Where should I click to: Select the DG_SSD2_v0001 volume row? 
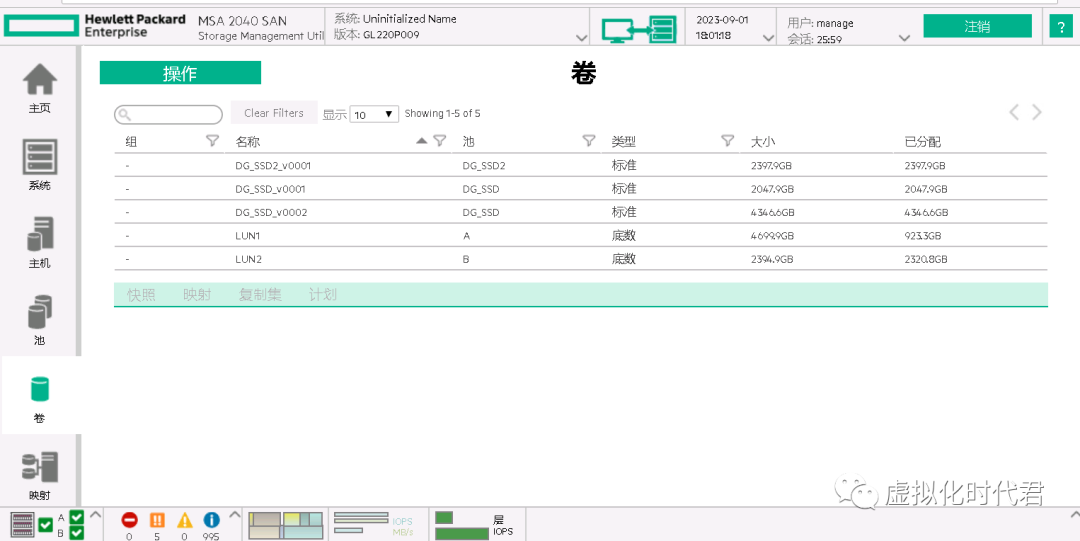(x=581, y=165)
